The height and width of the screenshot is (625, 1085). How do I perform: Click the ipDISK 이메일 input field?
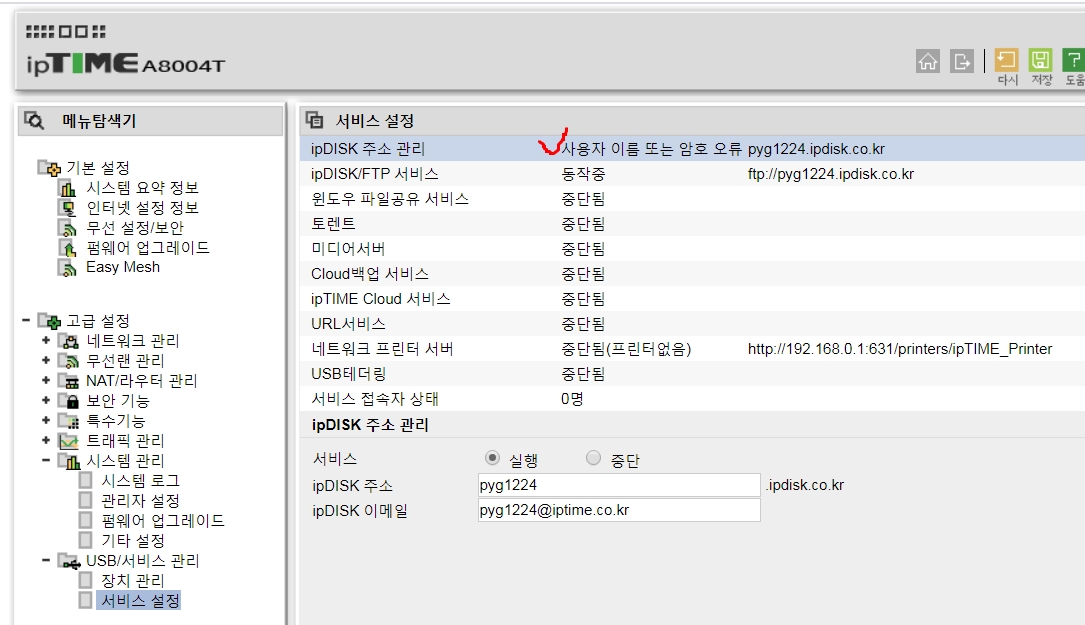point(619,510)
